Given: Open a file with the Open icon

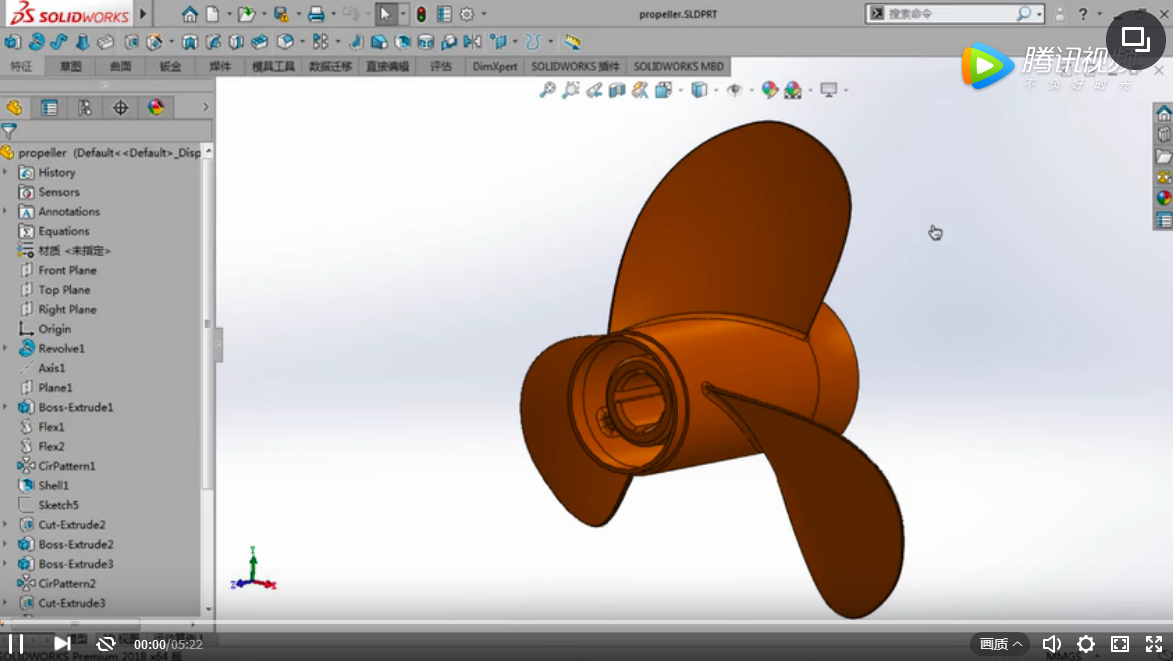Looking at the screenshot, I should pyautogui.click(x=246, y=14).
